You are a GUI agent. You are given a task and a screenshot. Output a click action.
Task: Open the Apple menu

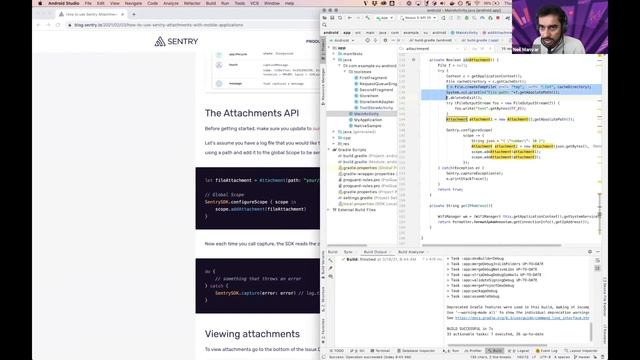(x=40, y=3)
